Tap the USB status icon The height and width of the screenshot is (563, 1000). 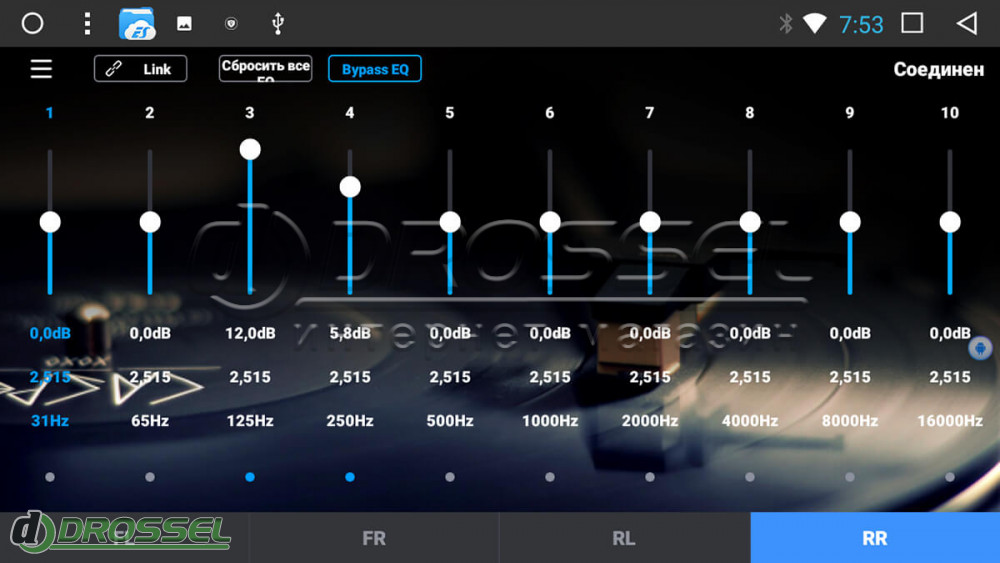[277, 23]
